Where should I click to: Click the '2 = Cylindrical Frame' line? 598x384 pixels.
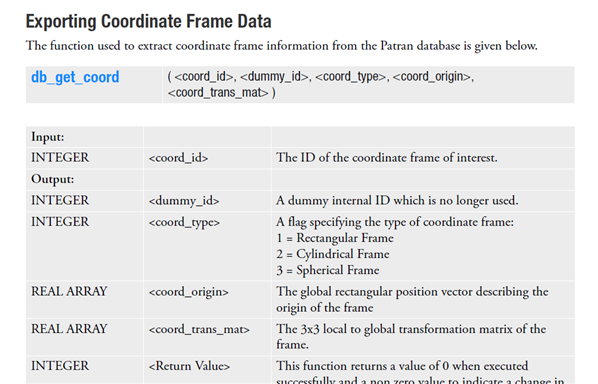333,254
